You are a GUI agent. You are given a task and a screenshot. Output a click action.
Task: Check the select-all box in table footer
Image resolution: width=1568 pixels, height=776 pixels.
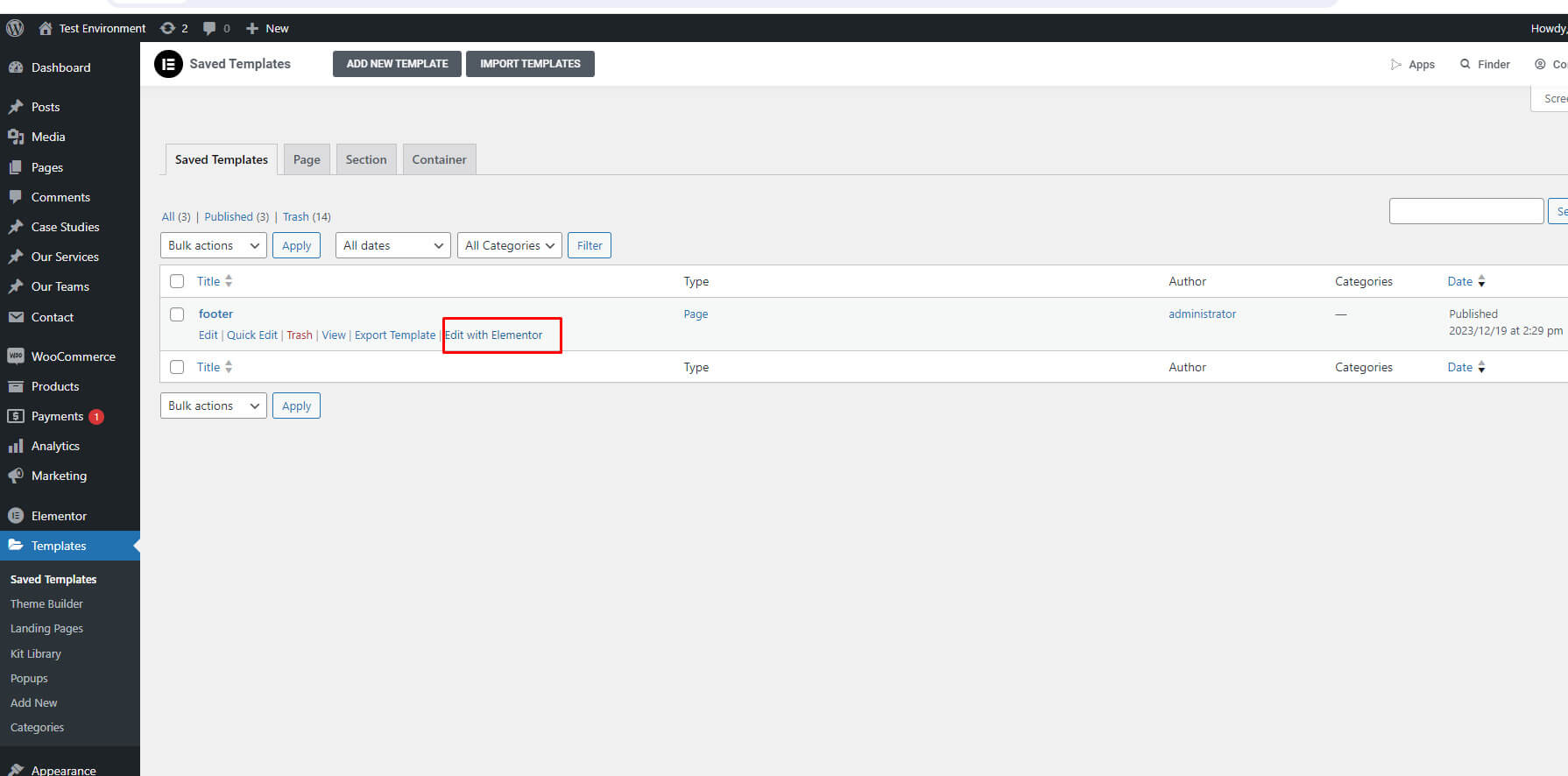pyautogui.click(x=177, y=367)
